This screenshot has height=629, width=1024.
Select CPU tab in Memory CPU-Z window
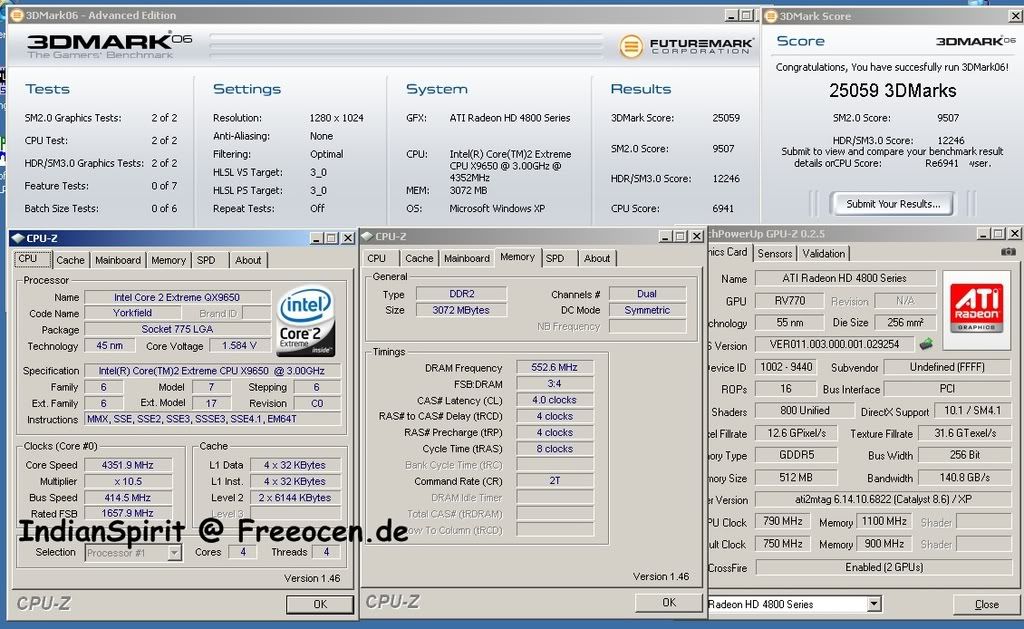coord(376,259)
